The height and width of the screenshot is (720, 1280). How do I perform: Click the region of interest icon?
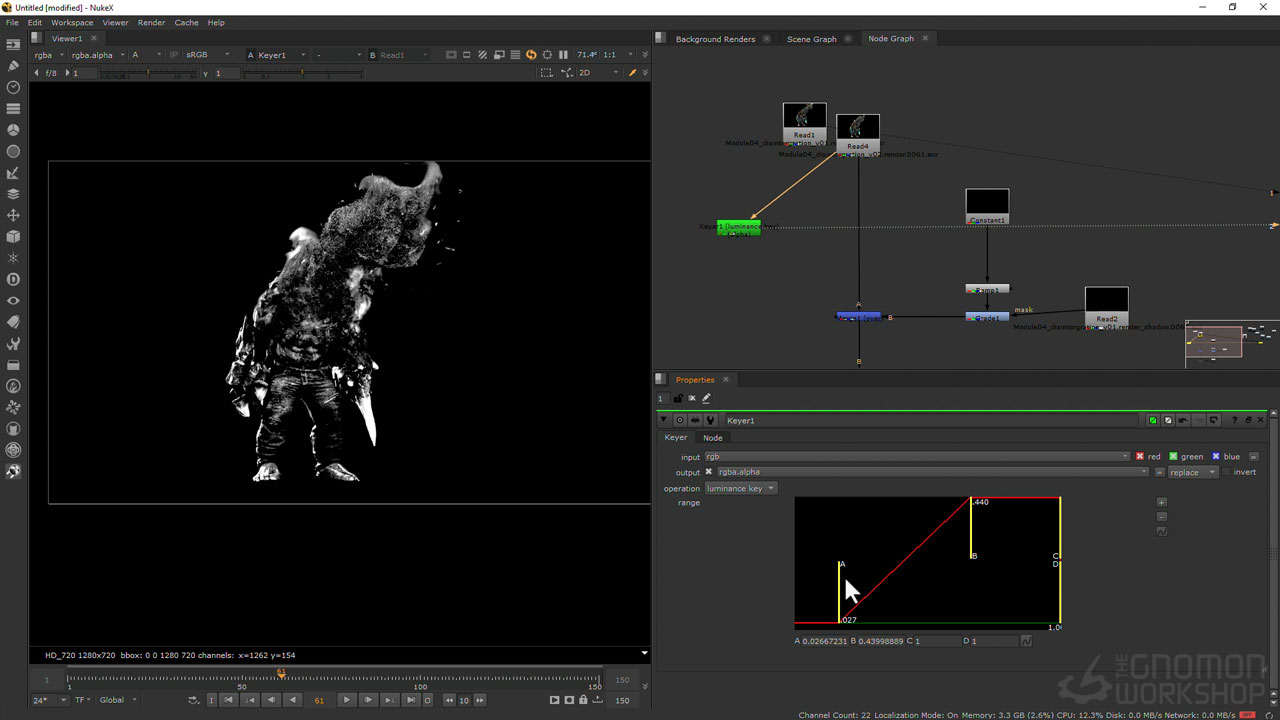[x=546, y=73]
